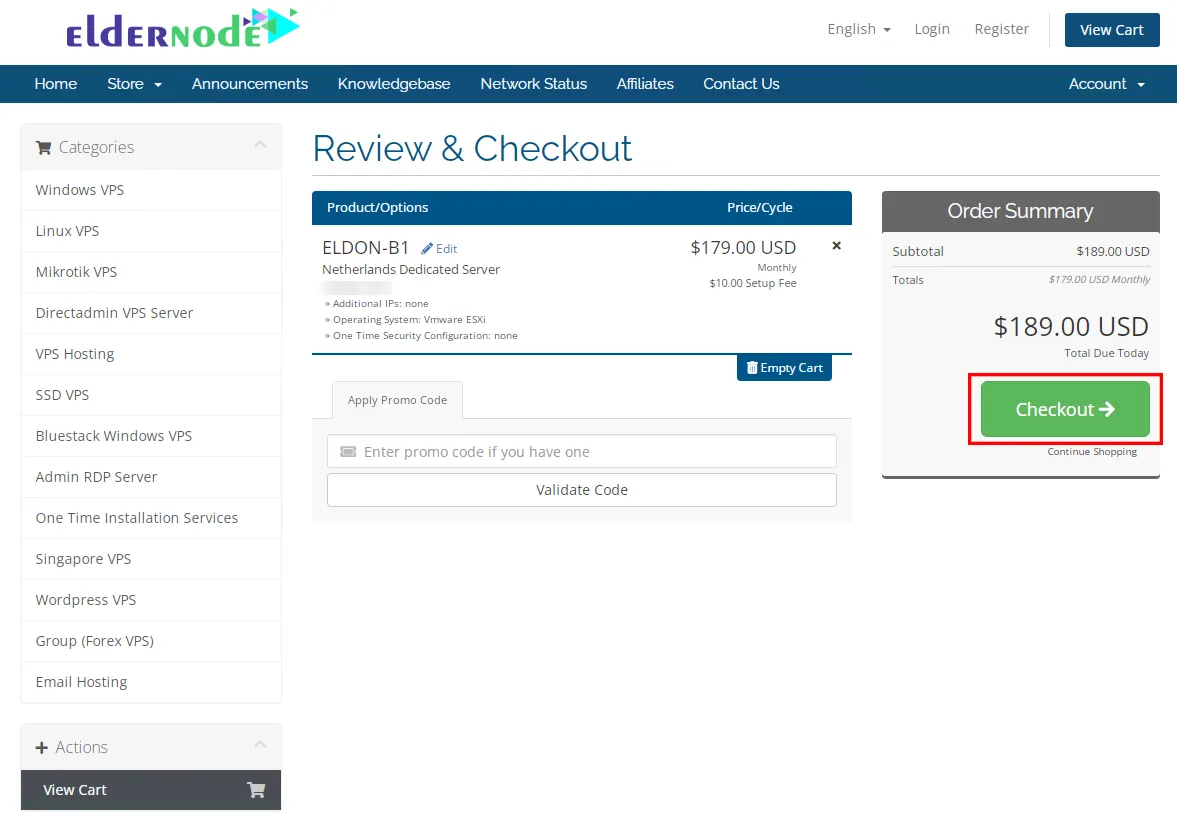Click the top View Cart button

click(x=1112, y=30)
